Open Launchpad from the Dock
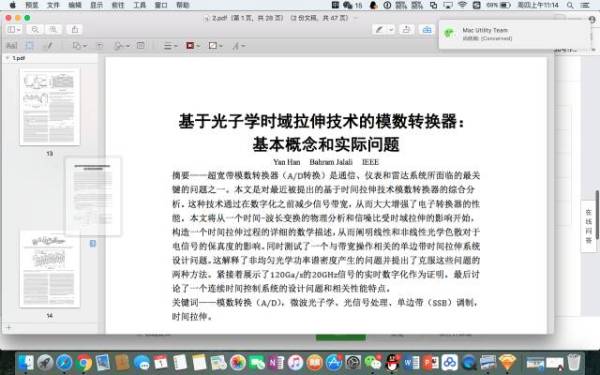 [x=45, y=362]
